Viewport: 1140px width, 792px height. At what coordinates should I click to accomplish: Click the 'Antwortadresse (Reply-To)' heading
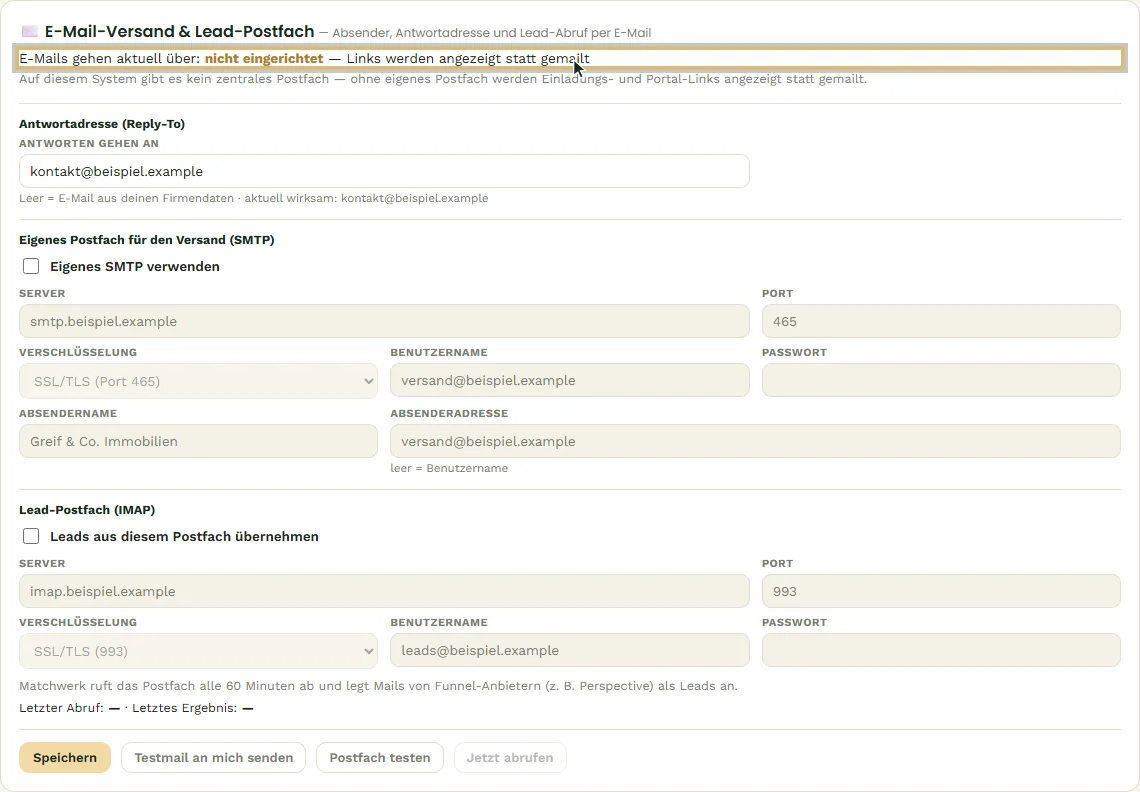tap(102, 124)
